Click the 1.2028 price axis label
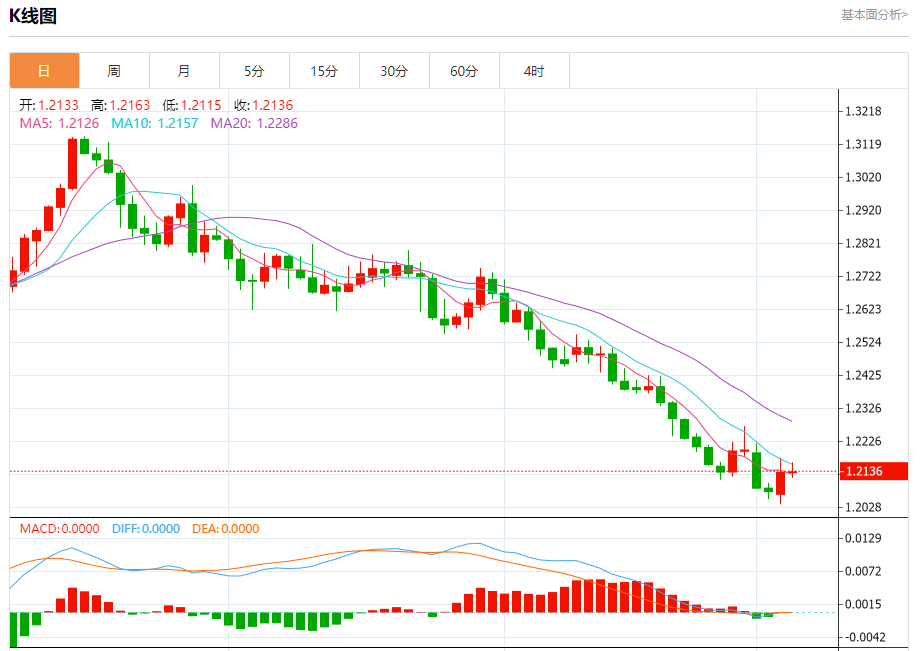This screenshot has height=651, width=920. [x=862, y=507]
